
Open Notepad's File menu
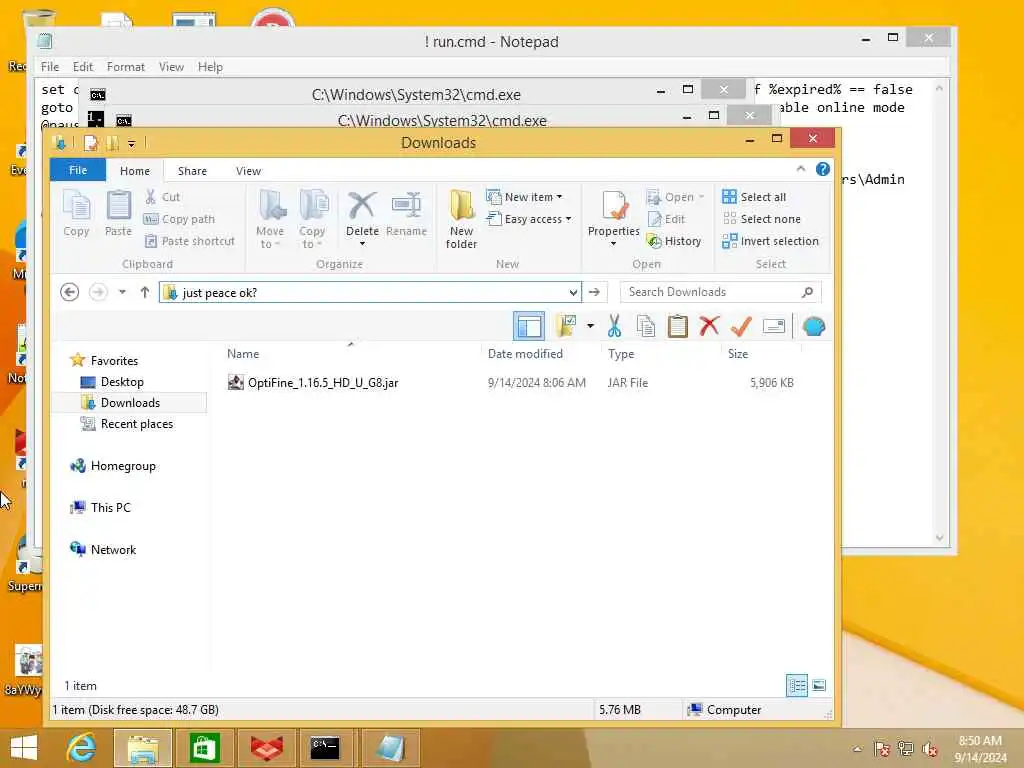[50, 67]
